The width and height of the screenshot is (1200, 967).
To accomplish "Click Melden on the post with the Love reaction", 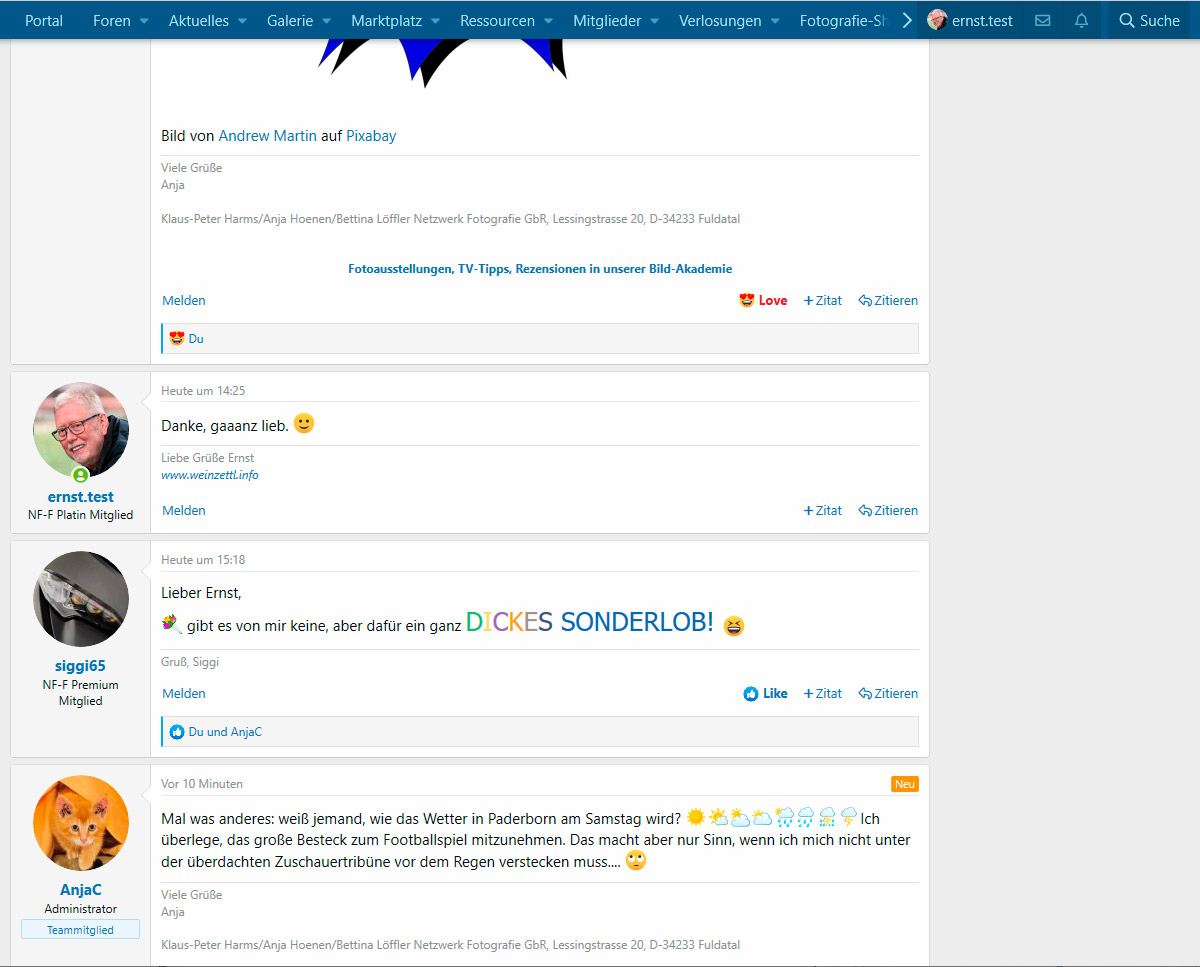I will click(184, 300).
